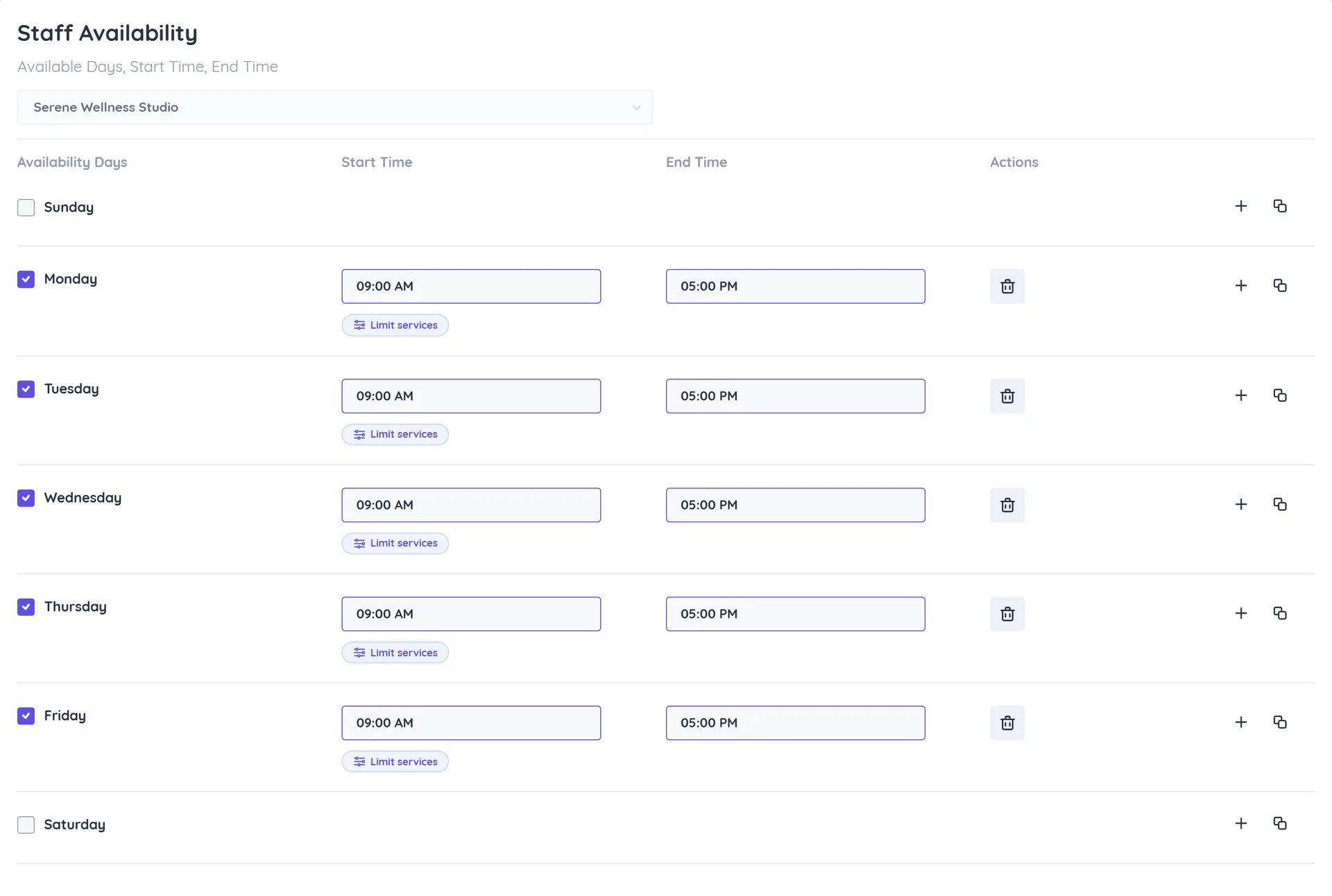This screenshot has height=896, width=1332.
Task: Add a Saturday time slot
Action: (x=1241, y=823)
